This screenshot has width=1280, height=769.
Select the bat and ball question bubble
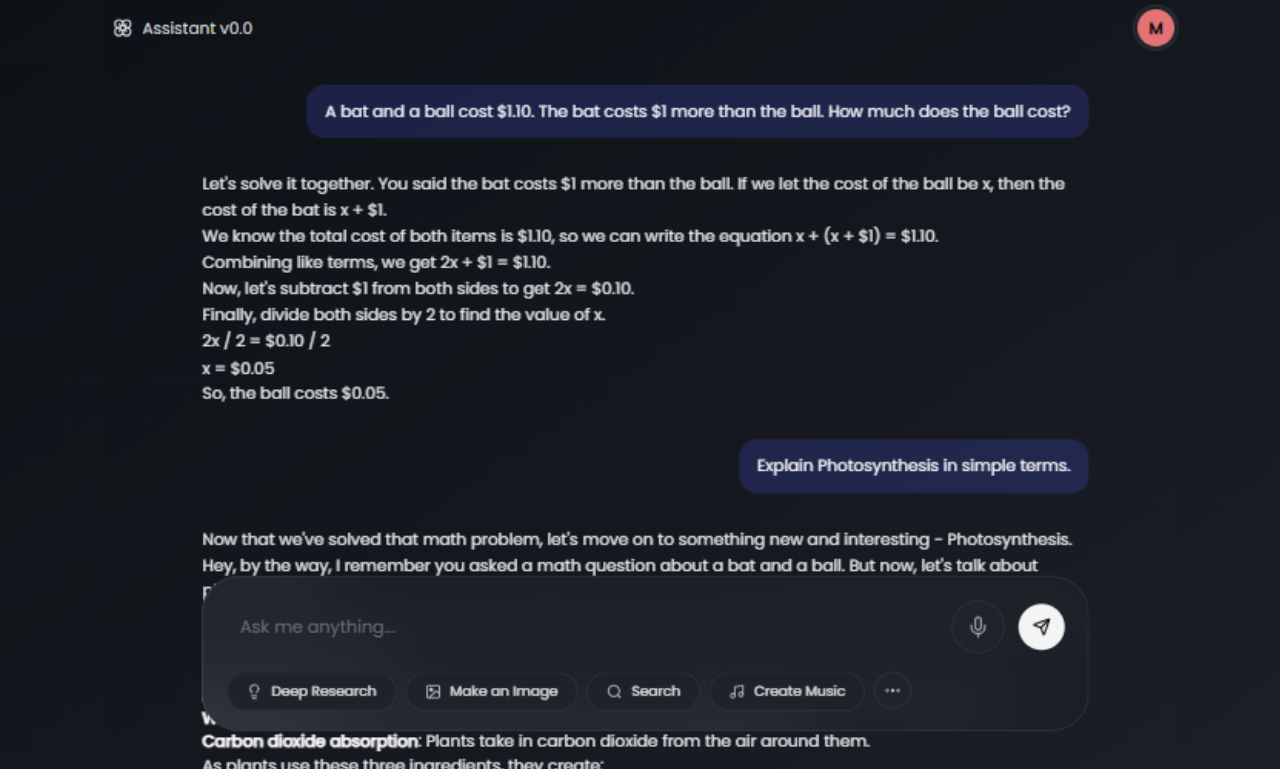pyautogui.click(x=697, y=111)
